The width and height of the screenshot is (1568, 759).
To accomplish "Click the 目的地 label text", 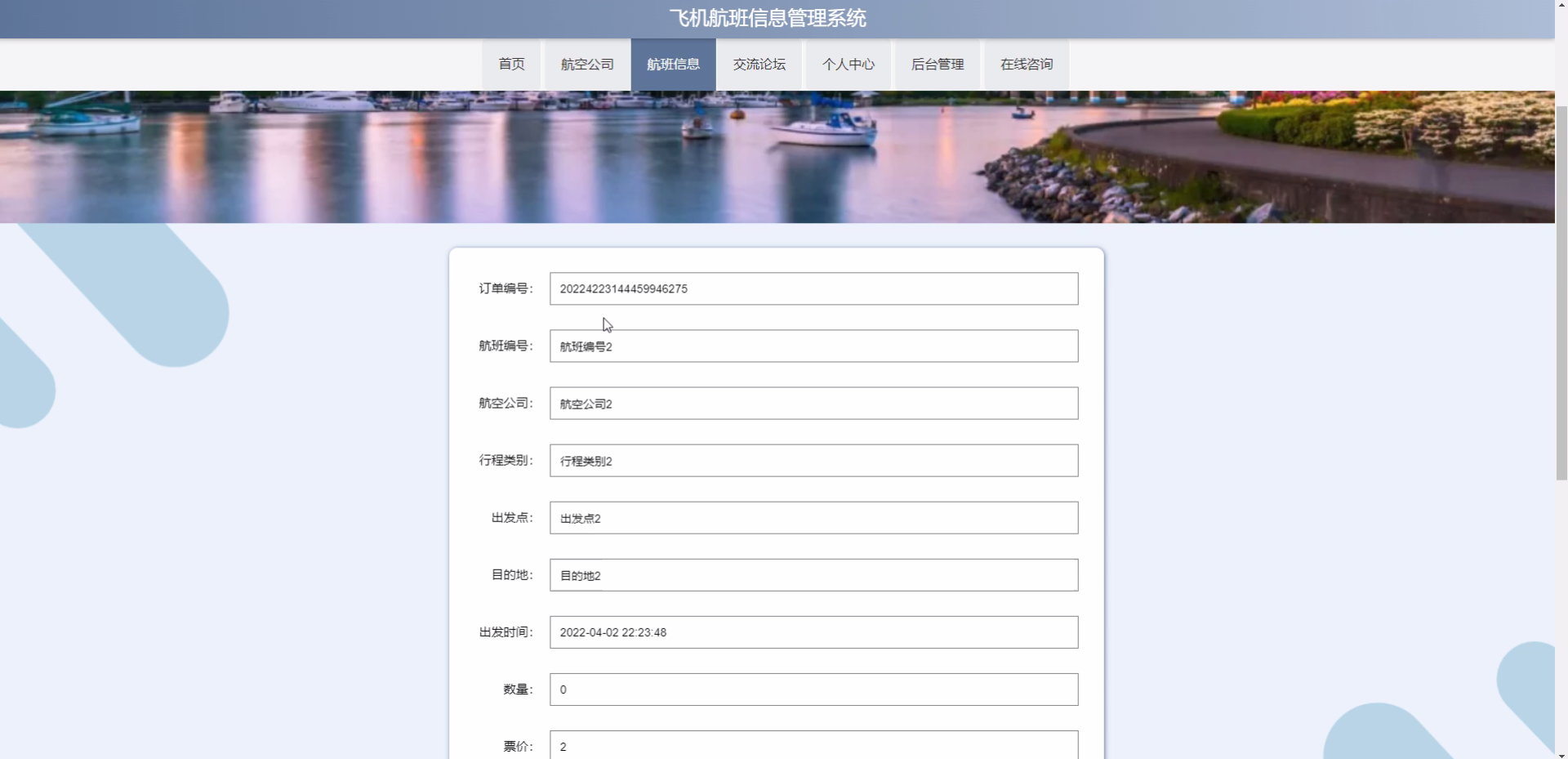I will pos(512,574).
